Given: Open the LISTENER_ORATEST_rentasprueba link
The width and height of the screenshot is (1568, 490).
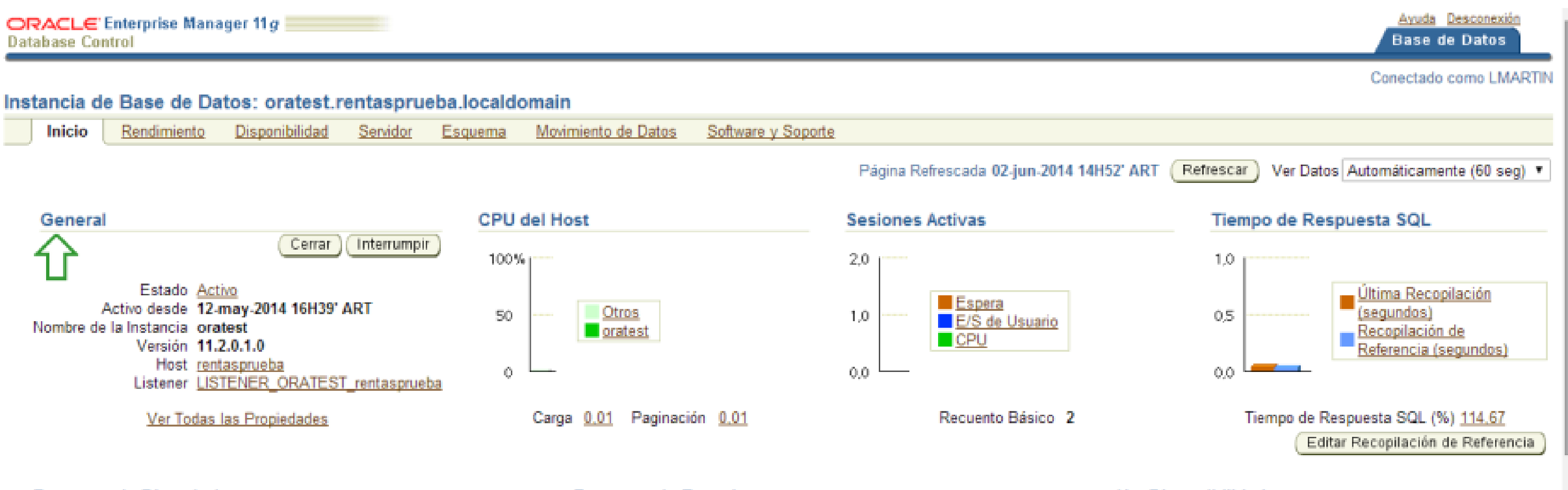Looking at the screenshot, I should [319, 383].
